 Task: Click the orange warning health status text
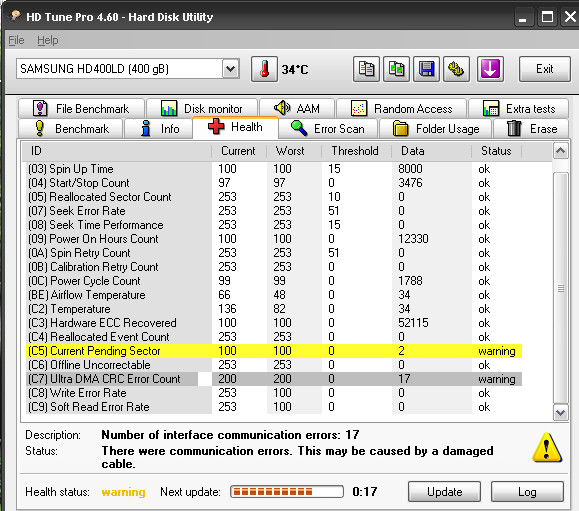click(123, 492)
